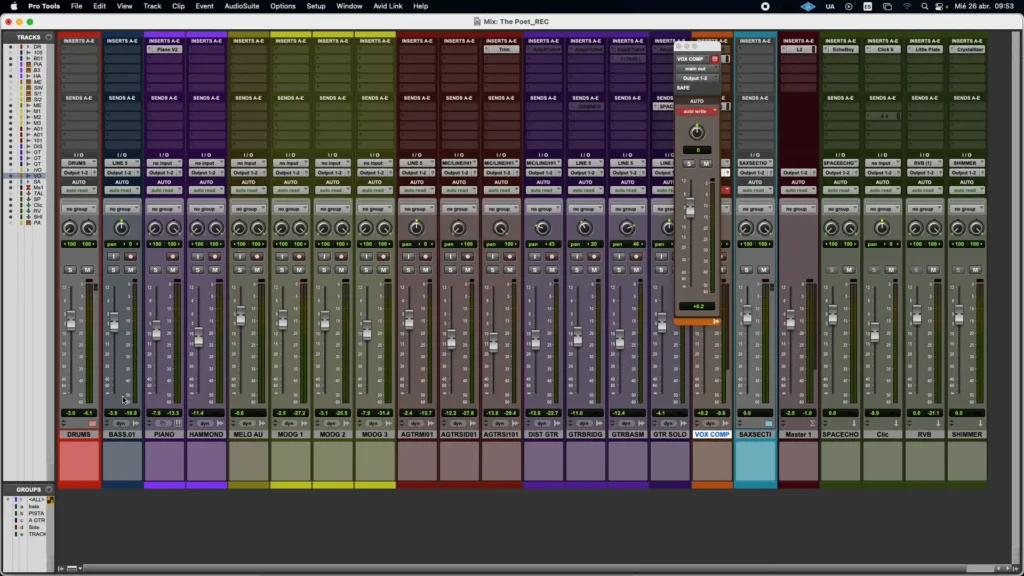Solo the BASS.01 track

[113, 270]
